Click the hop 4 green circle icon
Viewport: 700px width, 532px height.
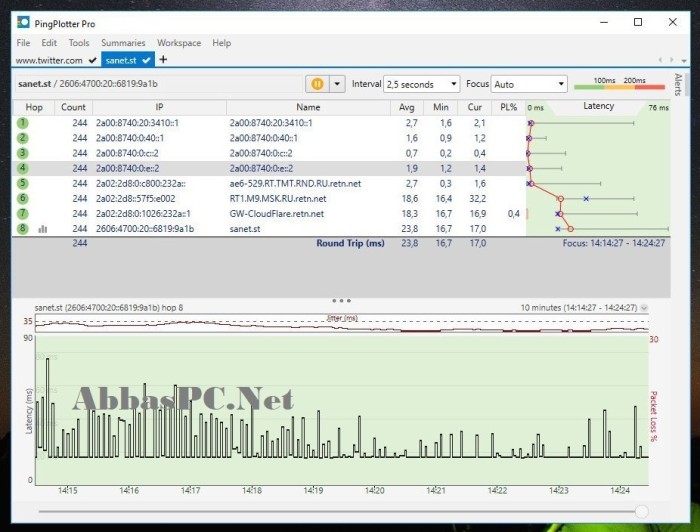[x=22, y=168]
